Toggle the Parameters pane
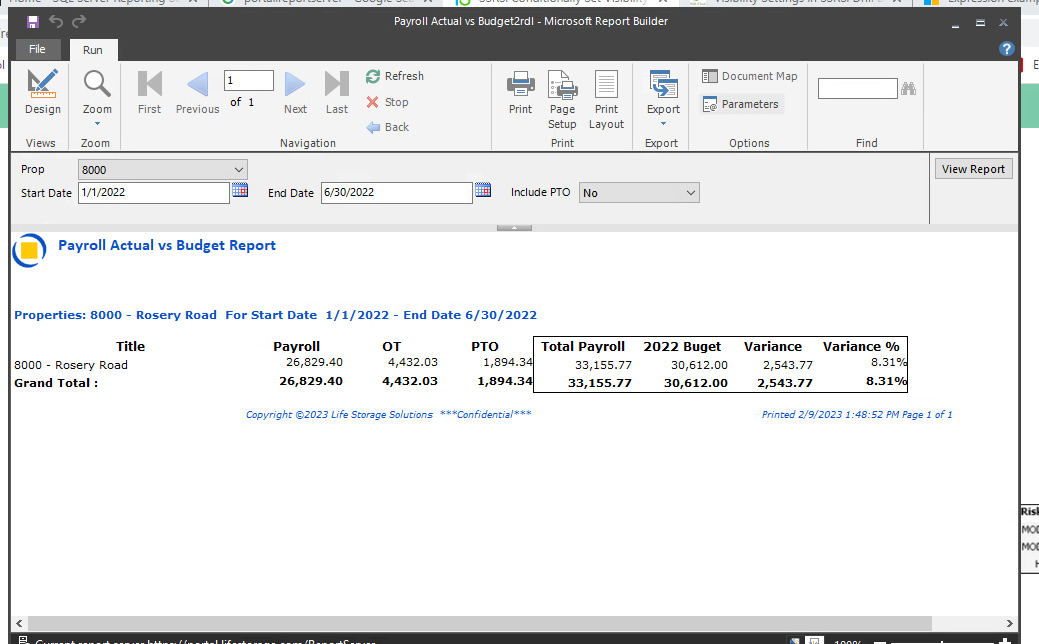 point(741,104)
